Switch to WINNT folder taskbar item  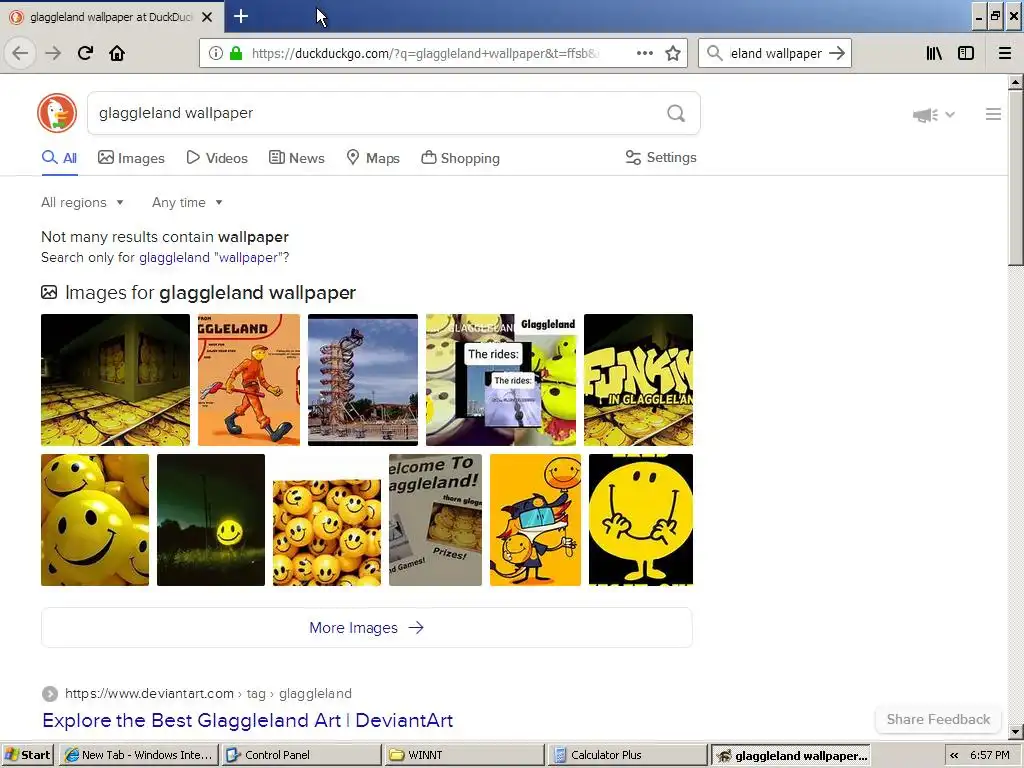point(464,755)
